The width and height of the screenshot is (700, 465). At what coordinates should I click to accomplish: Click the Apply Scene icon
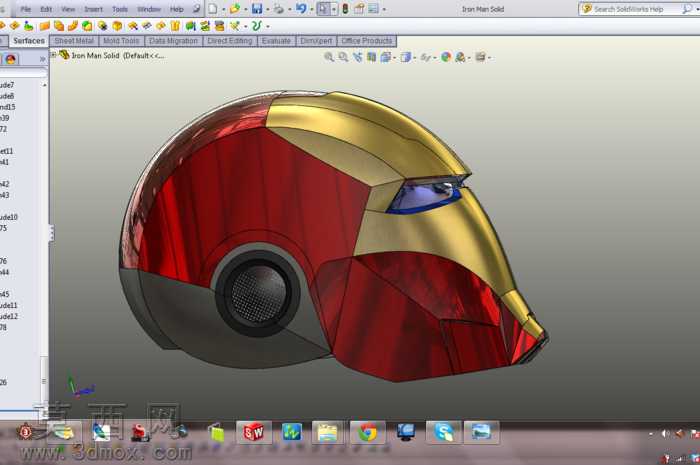click(x=460, y=57)
